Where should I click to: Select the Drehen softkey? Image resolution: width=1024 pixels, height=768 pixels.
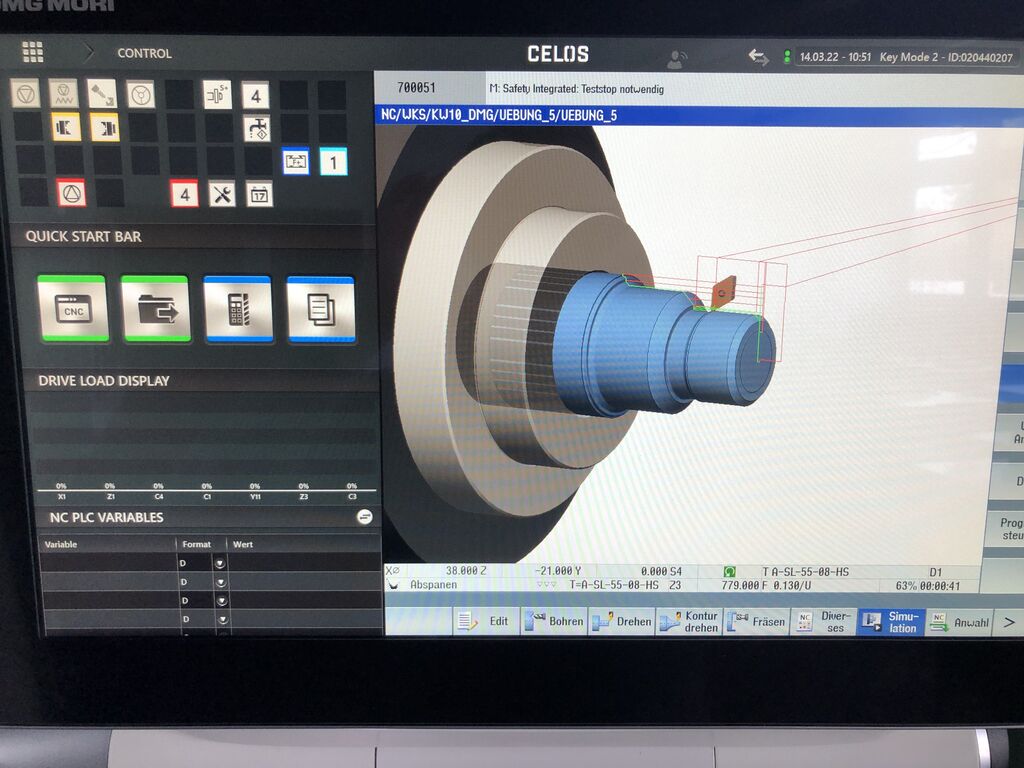tap(622, 622)
